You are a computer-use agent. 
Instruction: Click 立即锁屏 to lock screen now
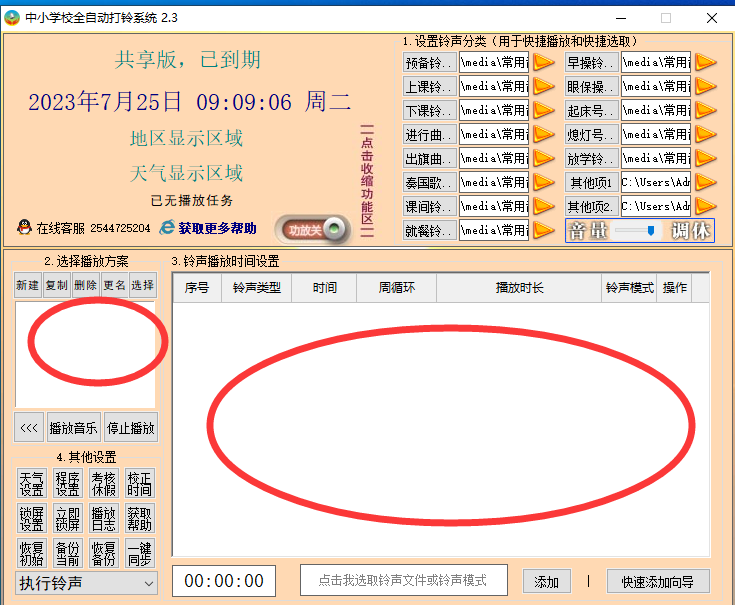[68, 518]
